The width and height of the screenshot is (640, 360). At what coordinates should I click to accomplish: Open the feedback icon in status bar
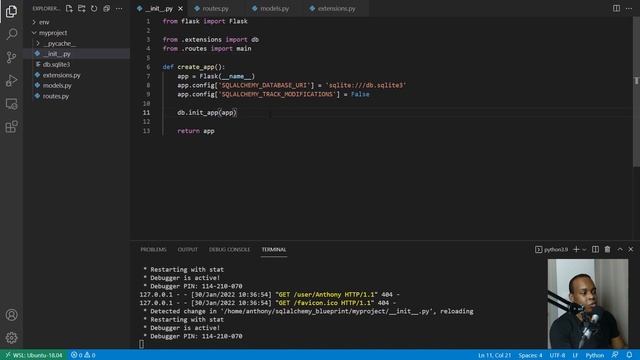[615, 355]
